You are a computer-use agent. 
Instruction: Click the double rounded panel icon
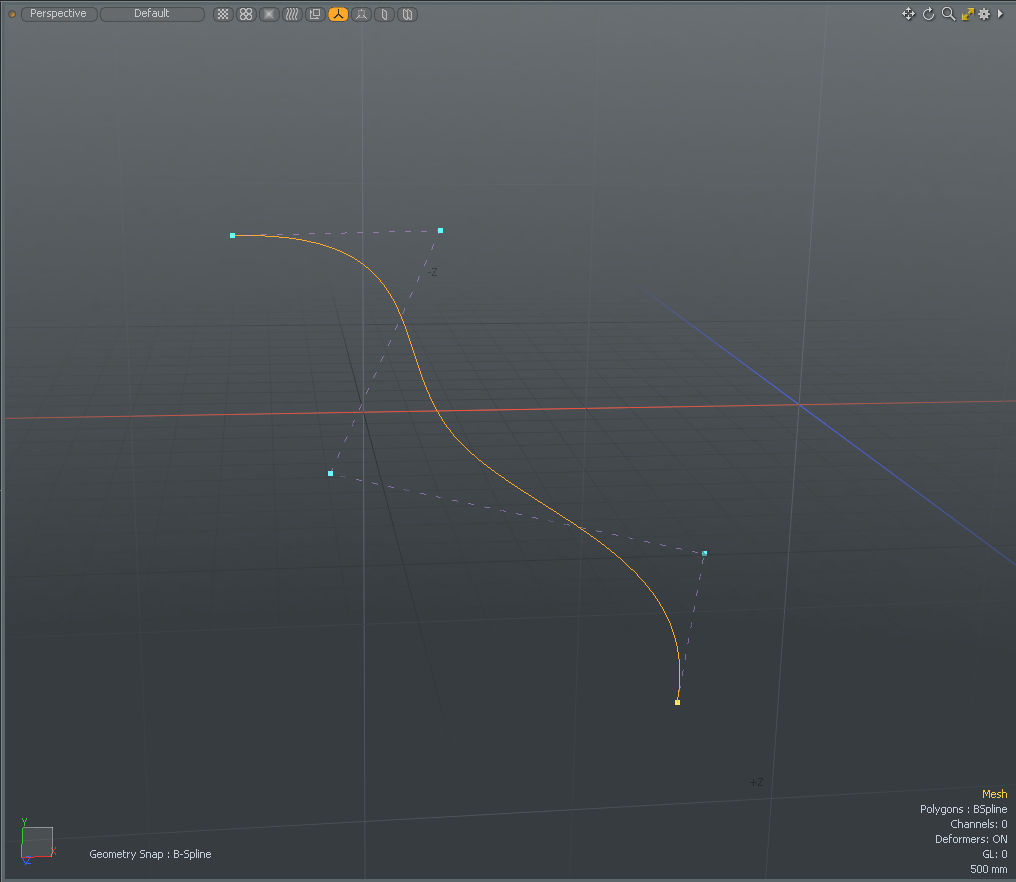(407, 15)
